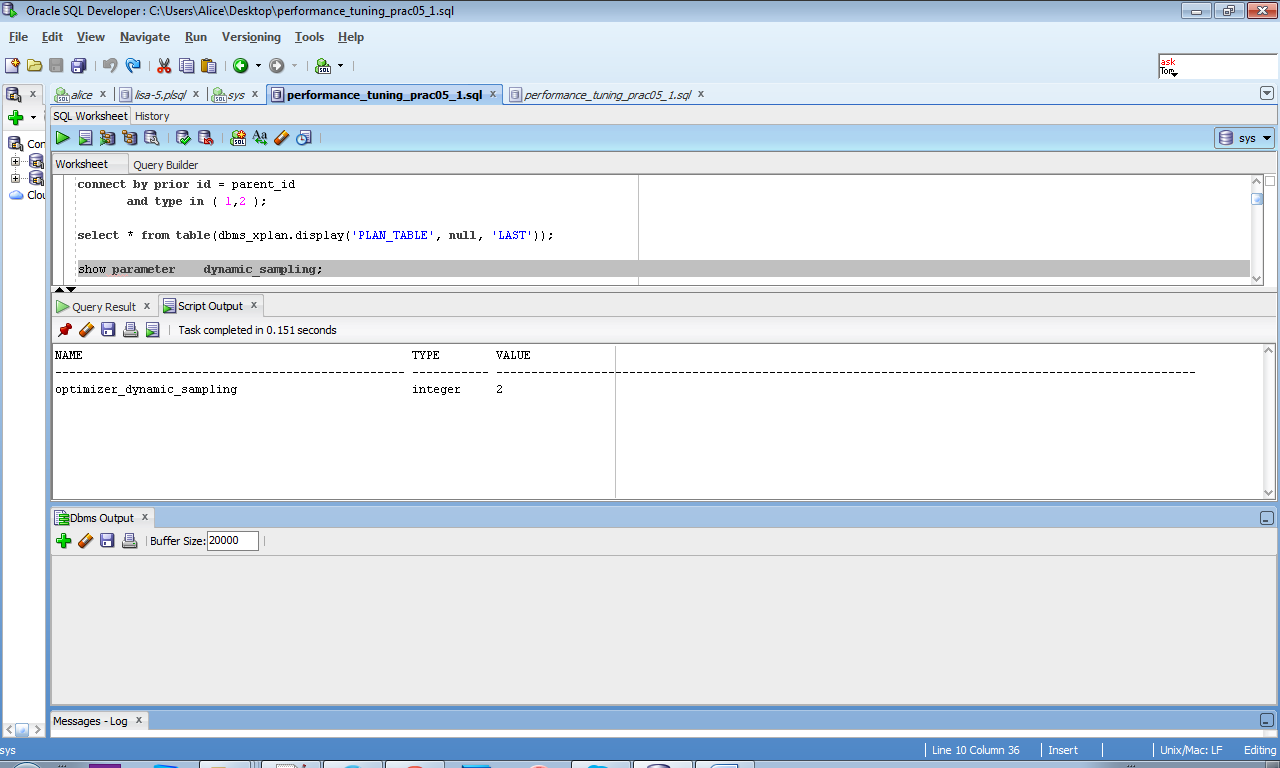Image resolution: width=1280 pixels, height=768 pixels.
Task: Open the Navigate menu
Action: tap(145, 37)
